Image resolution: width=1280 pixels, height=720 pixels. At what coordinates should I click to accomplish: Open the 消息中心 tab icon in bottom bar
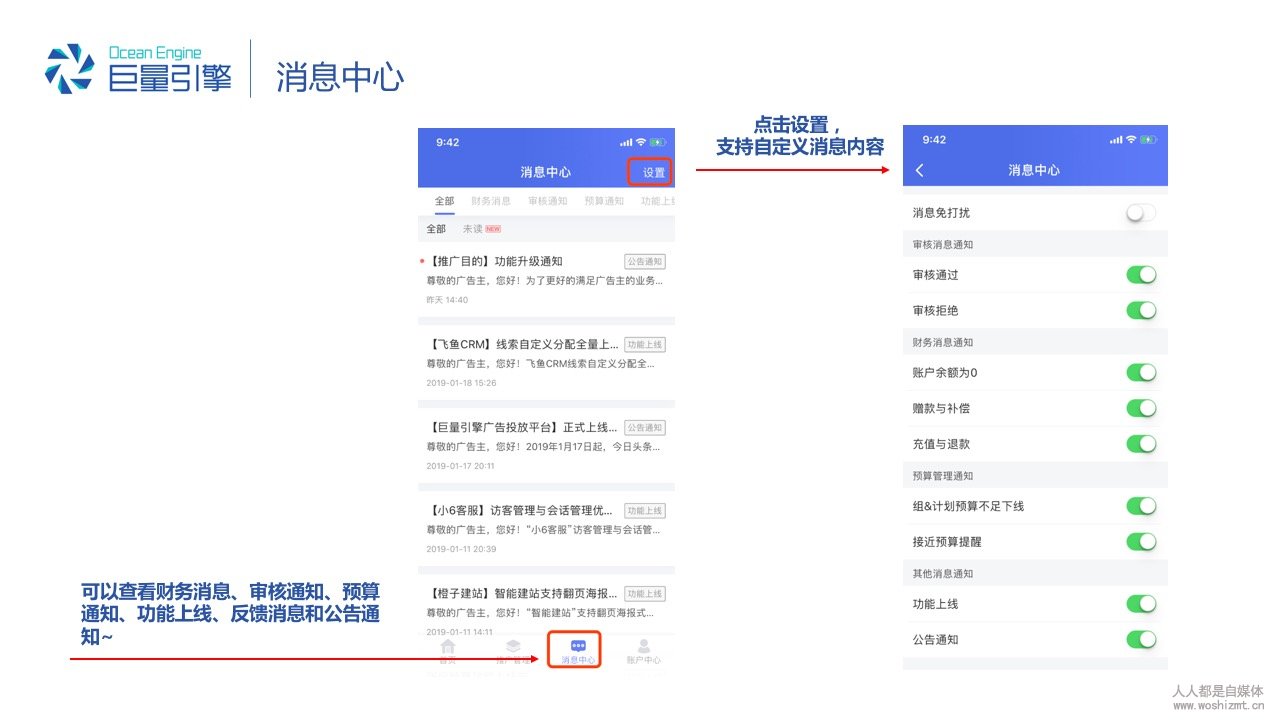tap(578, 647)
